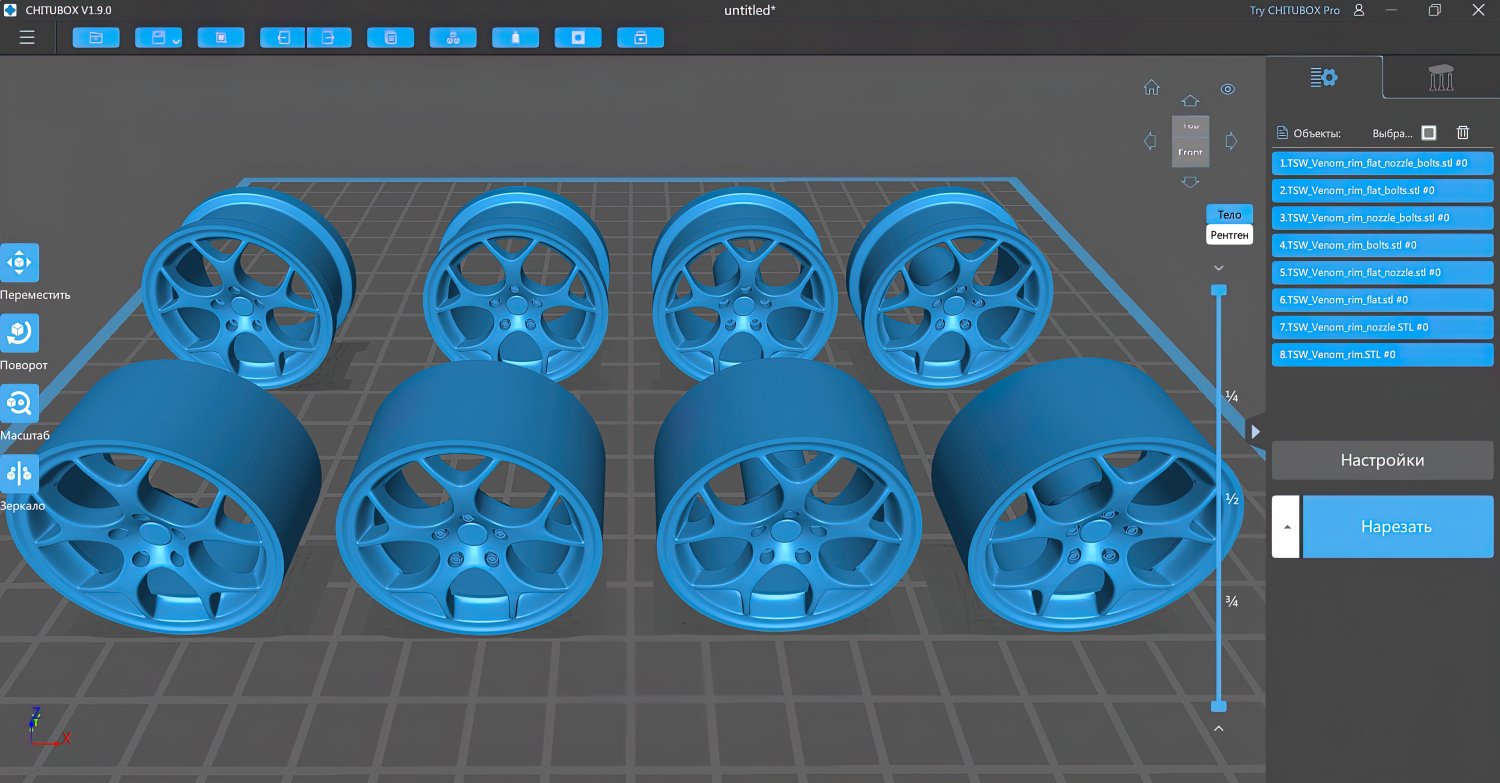Click the up chevron below the layer slider
This screenshot has height=783, width=1500.
coord(1218,728)
